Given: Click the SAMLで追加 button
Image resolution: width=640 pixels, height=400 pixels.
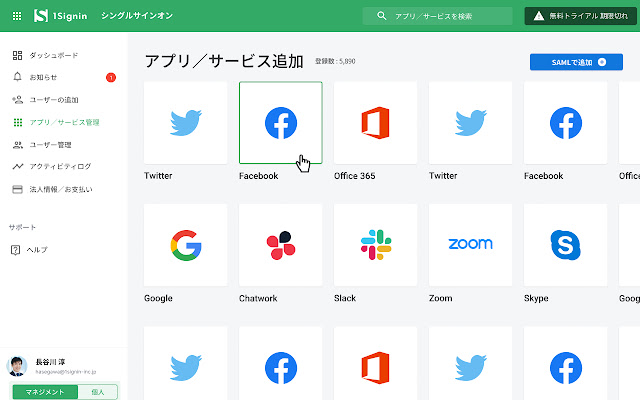Looking at the screenshot, I should point(576,62).
